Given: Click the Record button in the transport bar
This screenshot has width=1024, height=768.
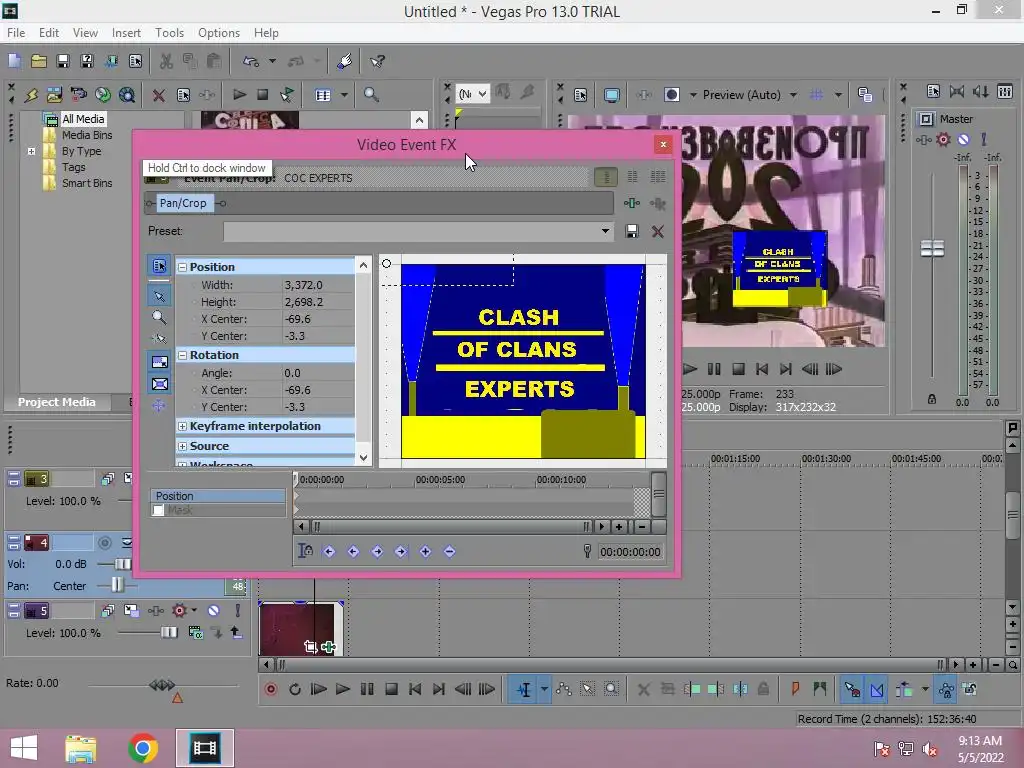Looking at the screenshot, I should (270, 689).
